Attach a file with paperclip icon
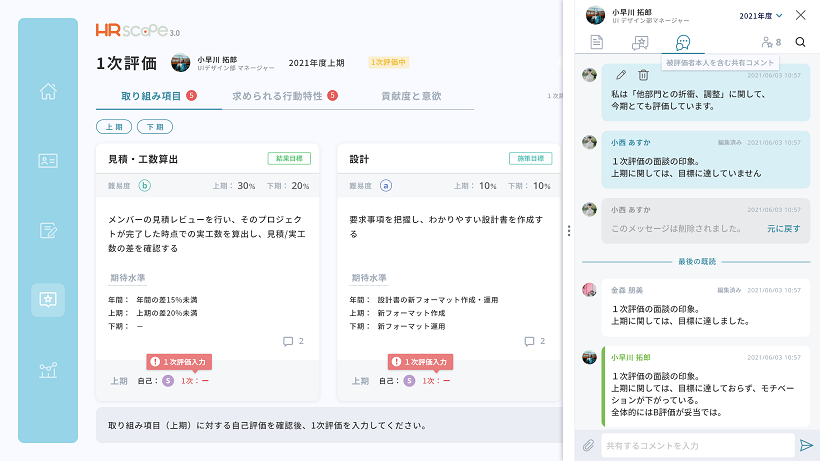The width and height of the screenshot is (820, 461). point(588,445)
